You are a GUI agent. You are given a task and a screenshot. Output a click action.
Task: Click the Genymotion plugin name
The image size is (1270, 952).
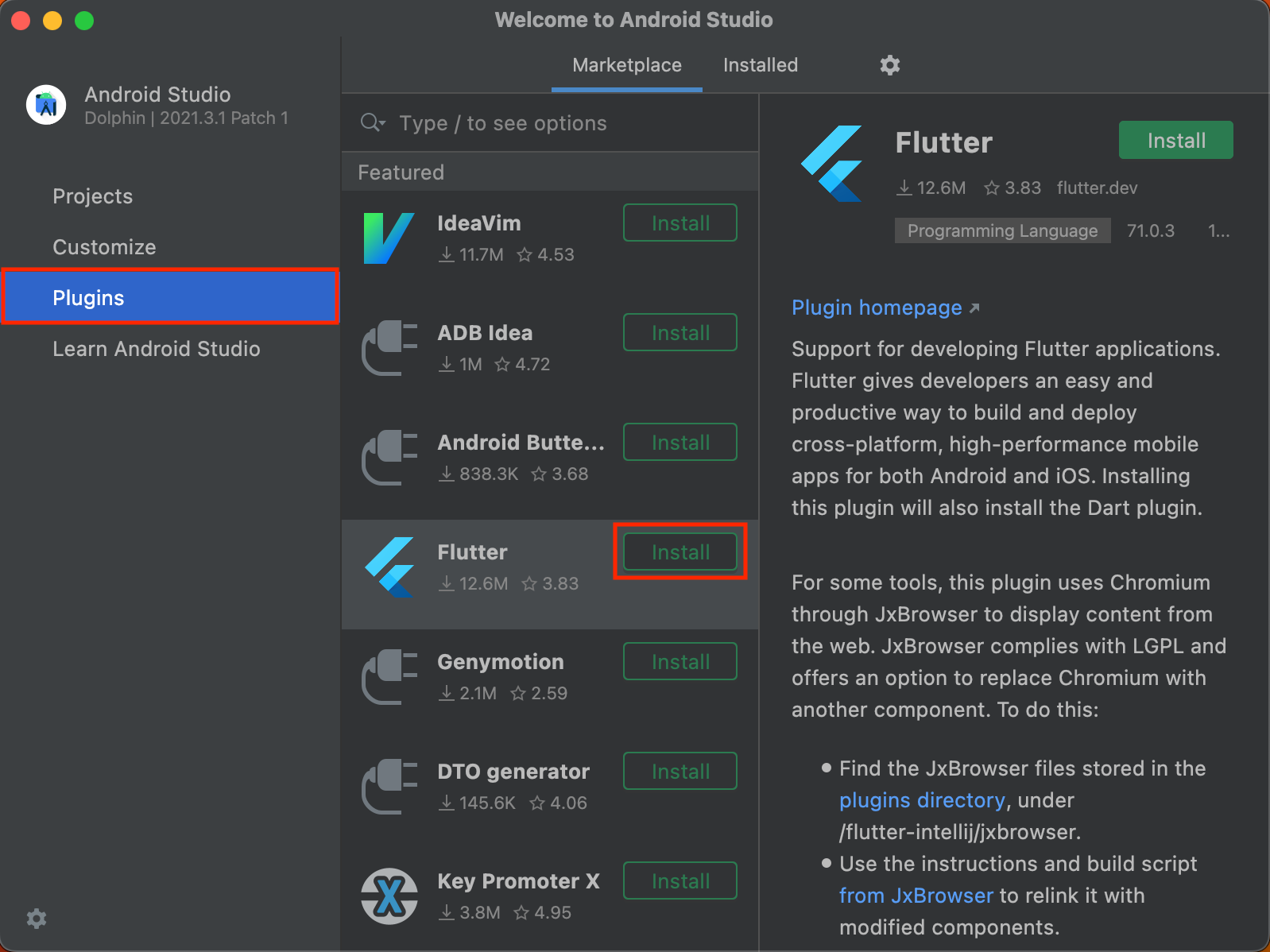click(x=501, y=662)
